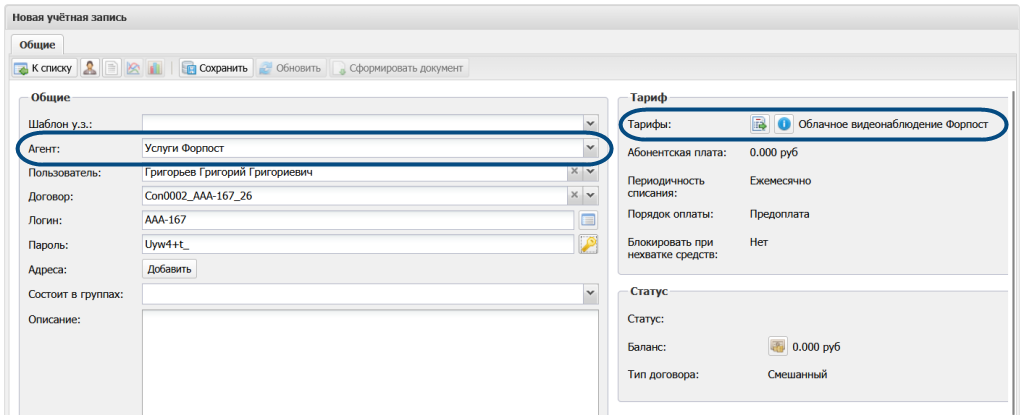Click 'Сформировать документ' button
The image size is (1024, 415).
400,68
